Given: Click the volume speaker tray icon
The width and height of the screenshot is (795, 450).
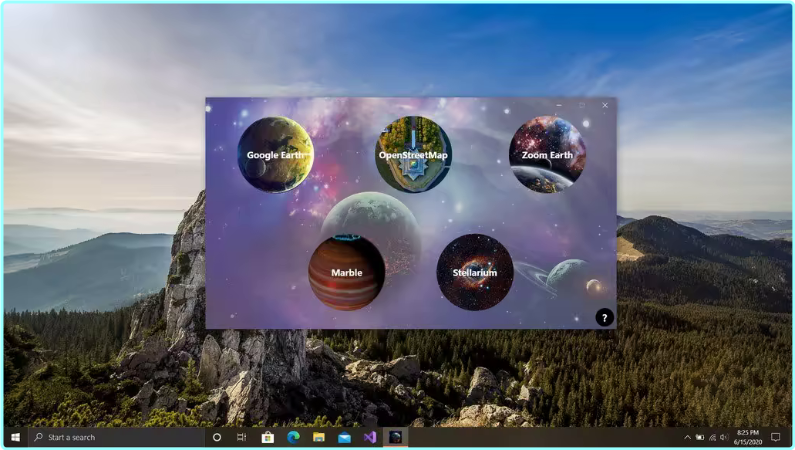Looking at the screenshot, I should click(x=724, y=437).
